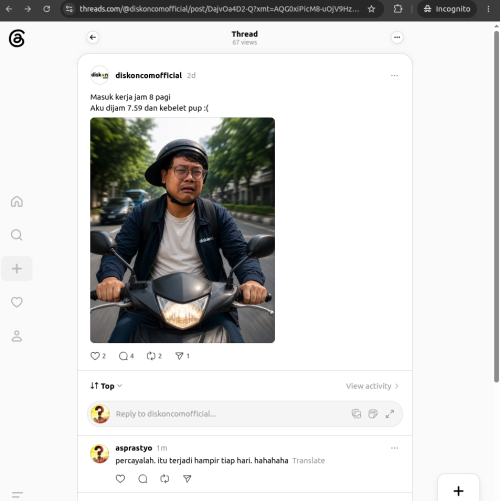Screen dimensions: 500x501
Task: Expand the reply composer
Action: click(x=390, y=414)
